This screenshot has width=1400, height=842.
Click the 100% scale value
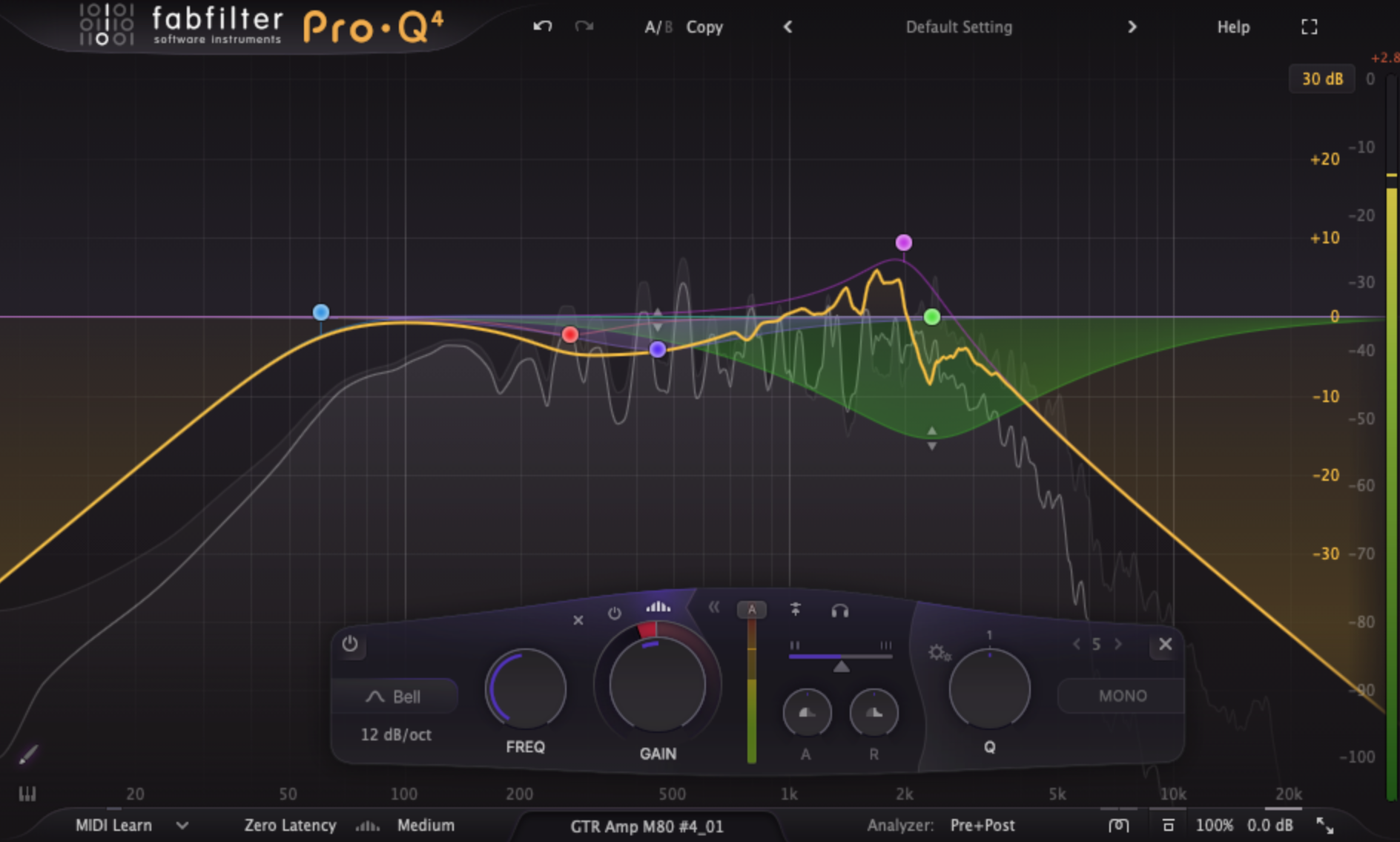click(x=1215, y=825)
